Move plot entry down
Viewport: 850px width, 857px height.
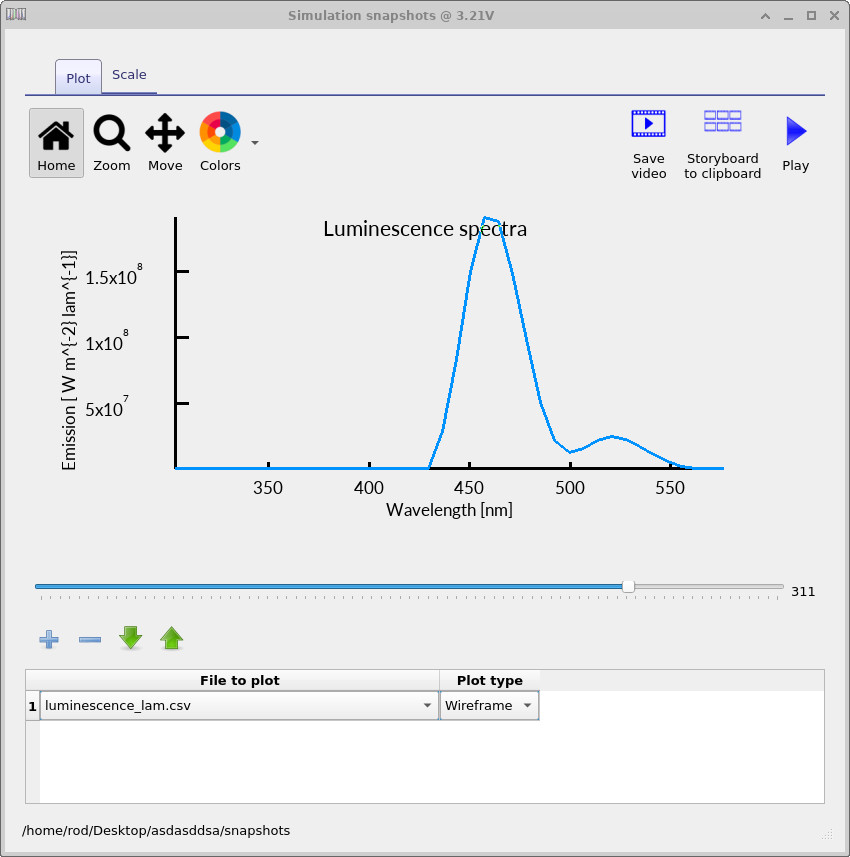click(x=130, y=638)
